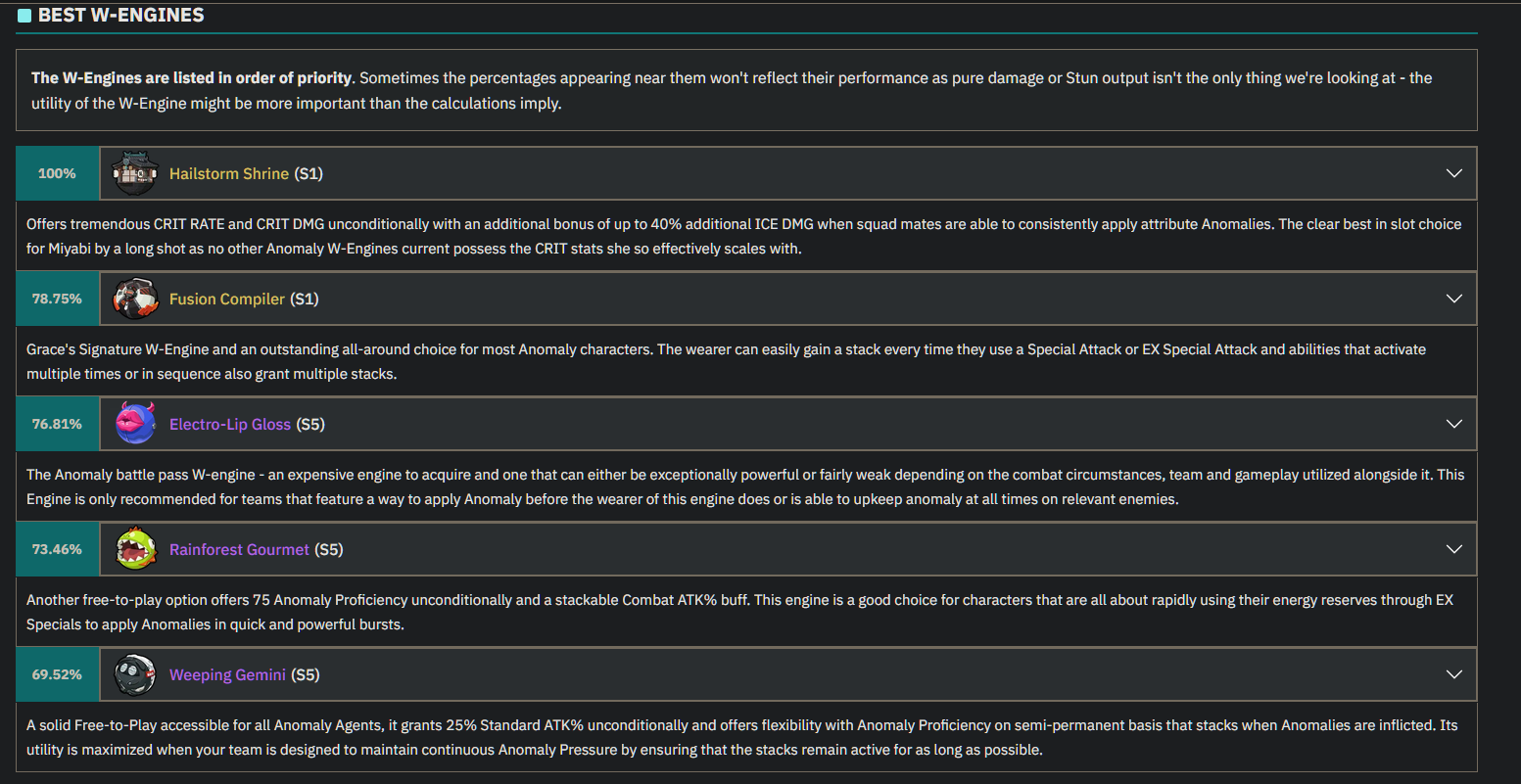Image resolution: width=1521 pixels, height=784 pixels.
Task: Click the 100% rating badge
Action: point(58,173)
